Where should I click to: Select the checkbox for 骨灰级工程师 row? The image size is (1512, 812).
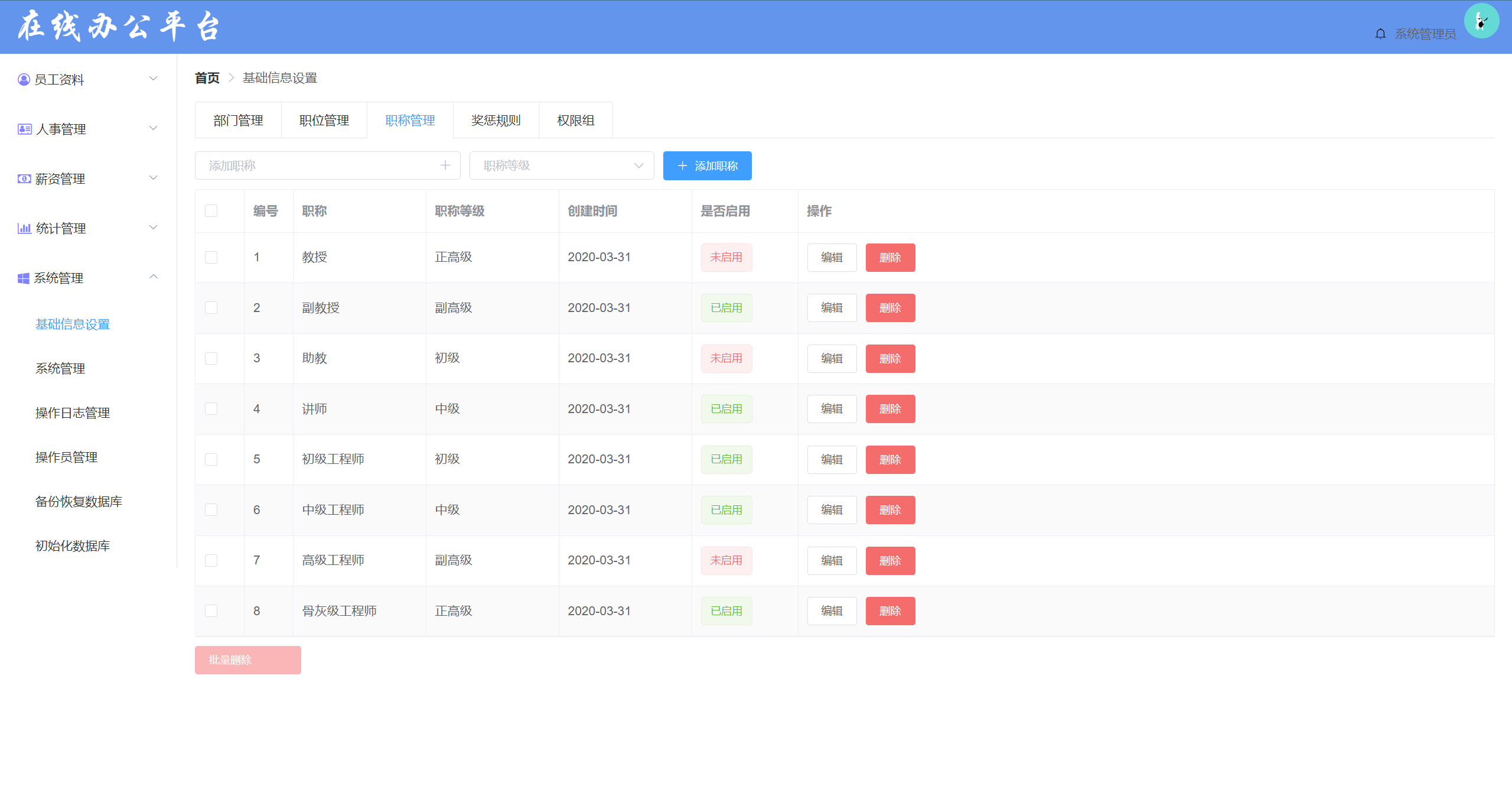click(x=211, y=610)
